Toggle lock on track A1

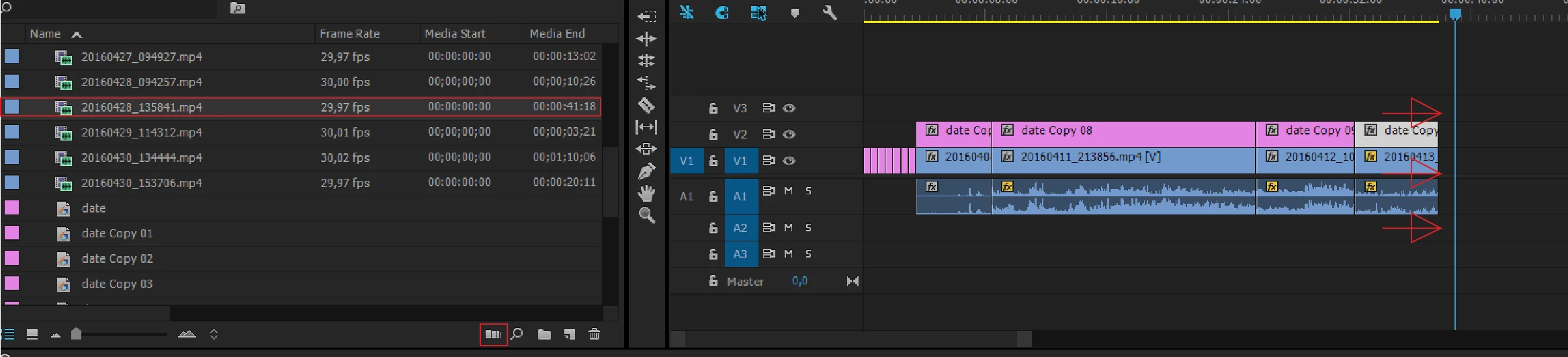(713, 196)
